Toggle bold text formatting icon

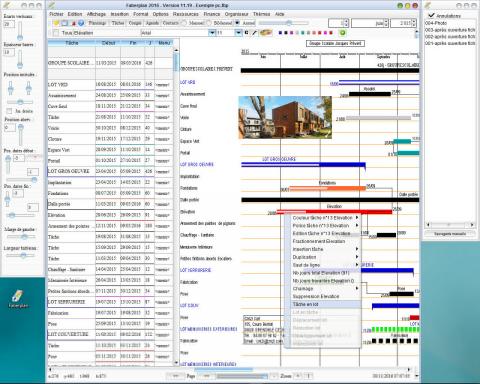tap(246, 33)
